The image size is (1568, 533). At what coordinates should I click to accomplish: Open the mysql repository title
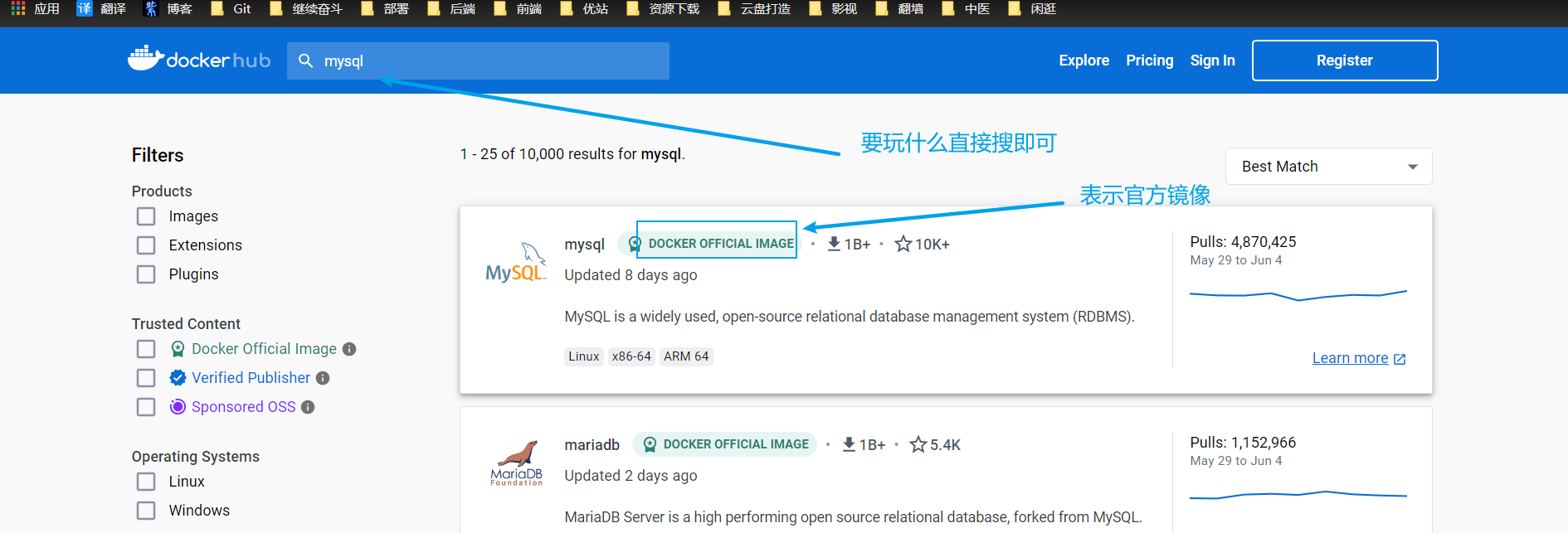pyautogui.click(x=584, y=244)
